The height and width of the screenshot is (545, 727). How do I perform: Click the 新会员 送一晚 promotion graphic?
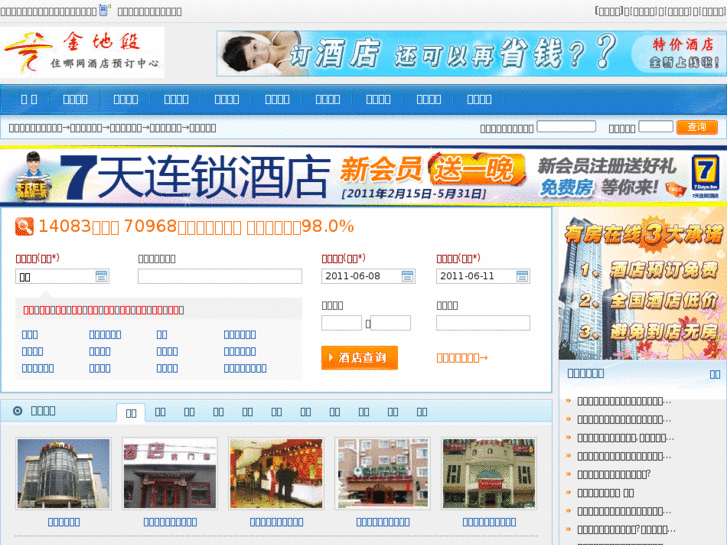[x=433, y=170]
